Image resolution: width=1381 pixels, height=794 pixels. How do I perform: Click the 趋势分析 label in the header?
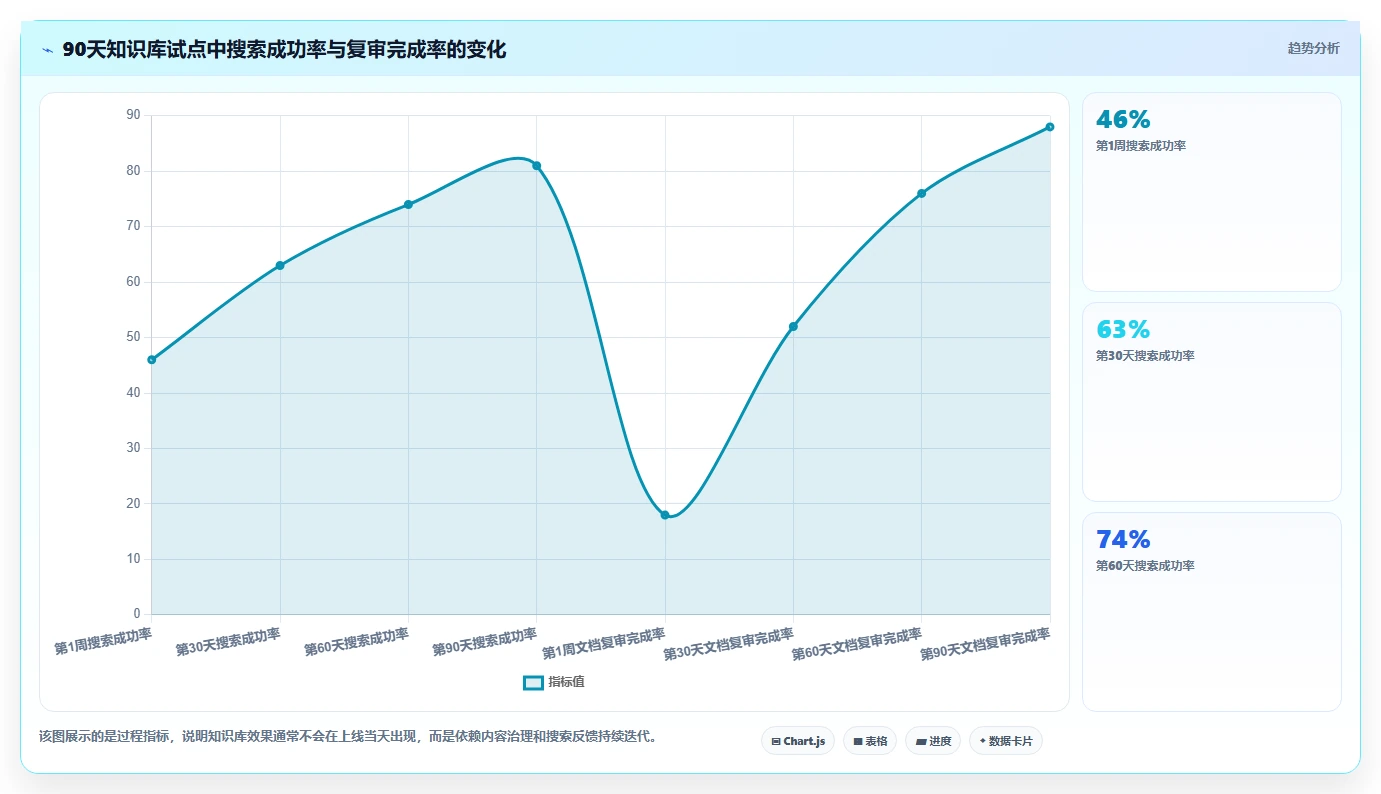click(x=1313, y=48)
